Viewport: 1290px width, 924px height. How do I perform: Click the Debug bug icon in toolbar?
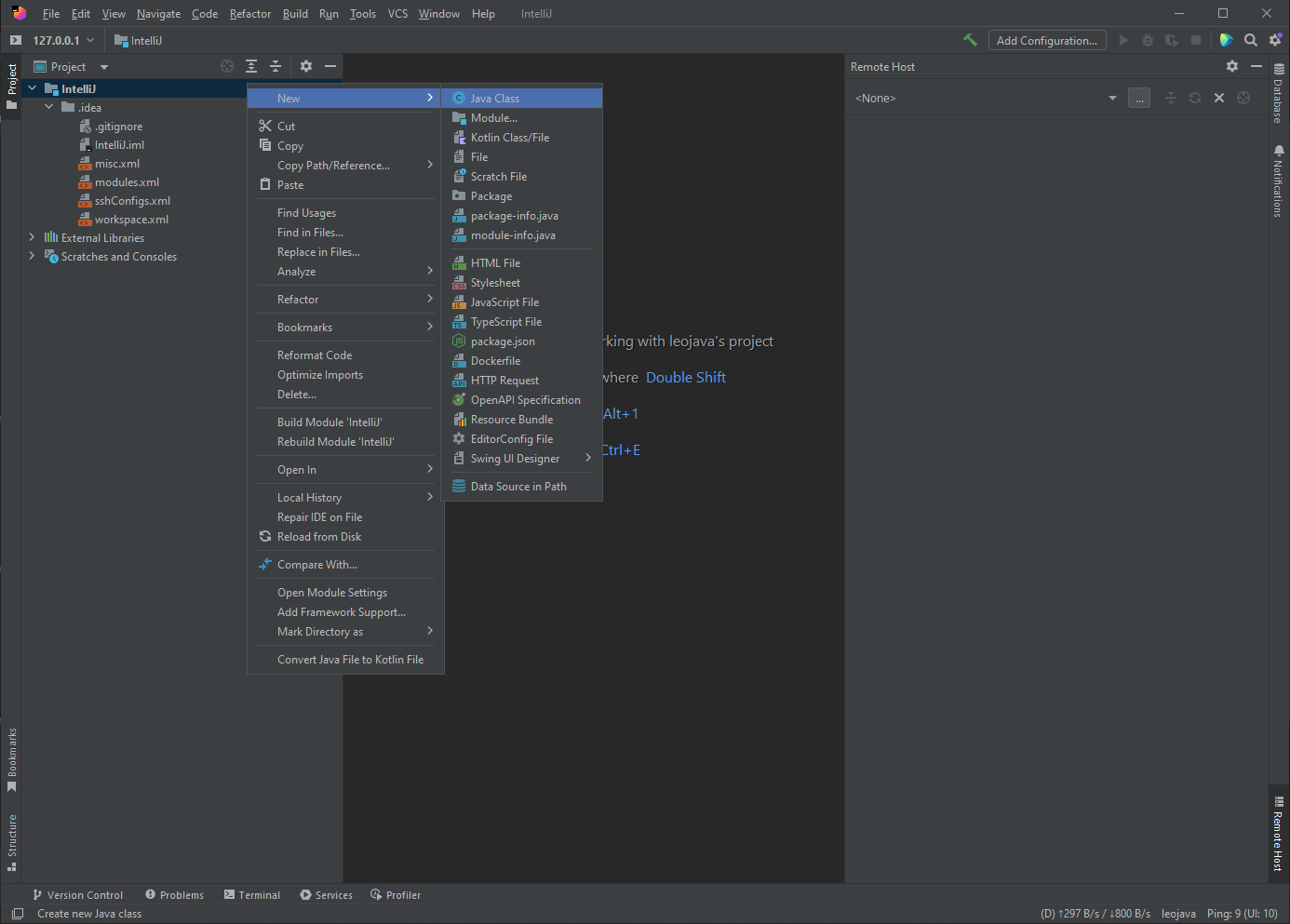coord(1148,40)
